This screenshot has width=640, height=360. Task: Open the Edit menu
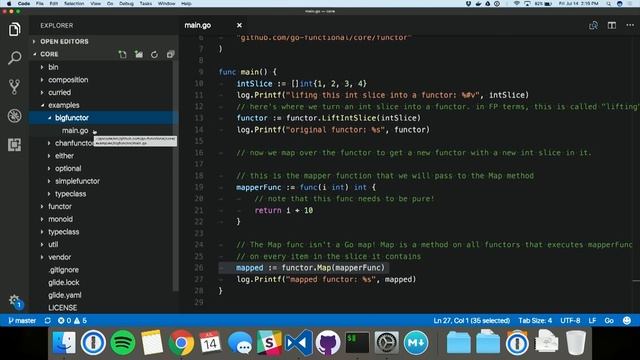(x=53, y=3)
